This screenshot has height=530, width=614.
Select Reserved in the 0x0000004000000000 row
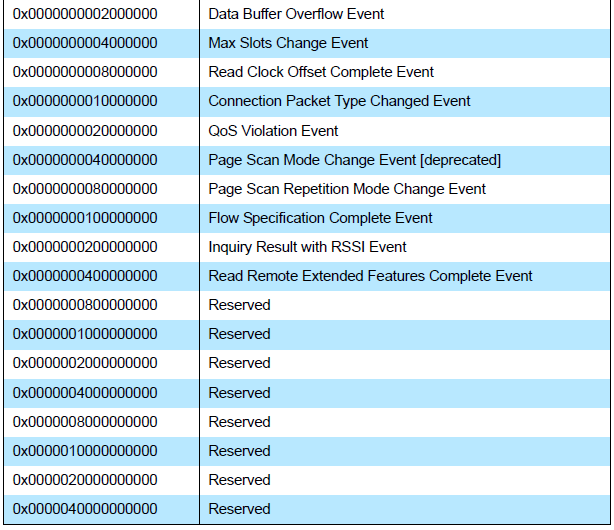tap(239, 393)
